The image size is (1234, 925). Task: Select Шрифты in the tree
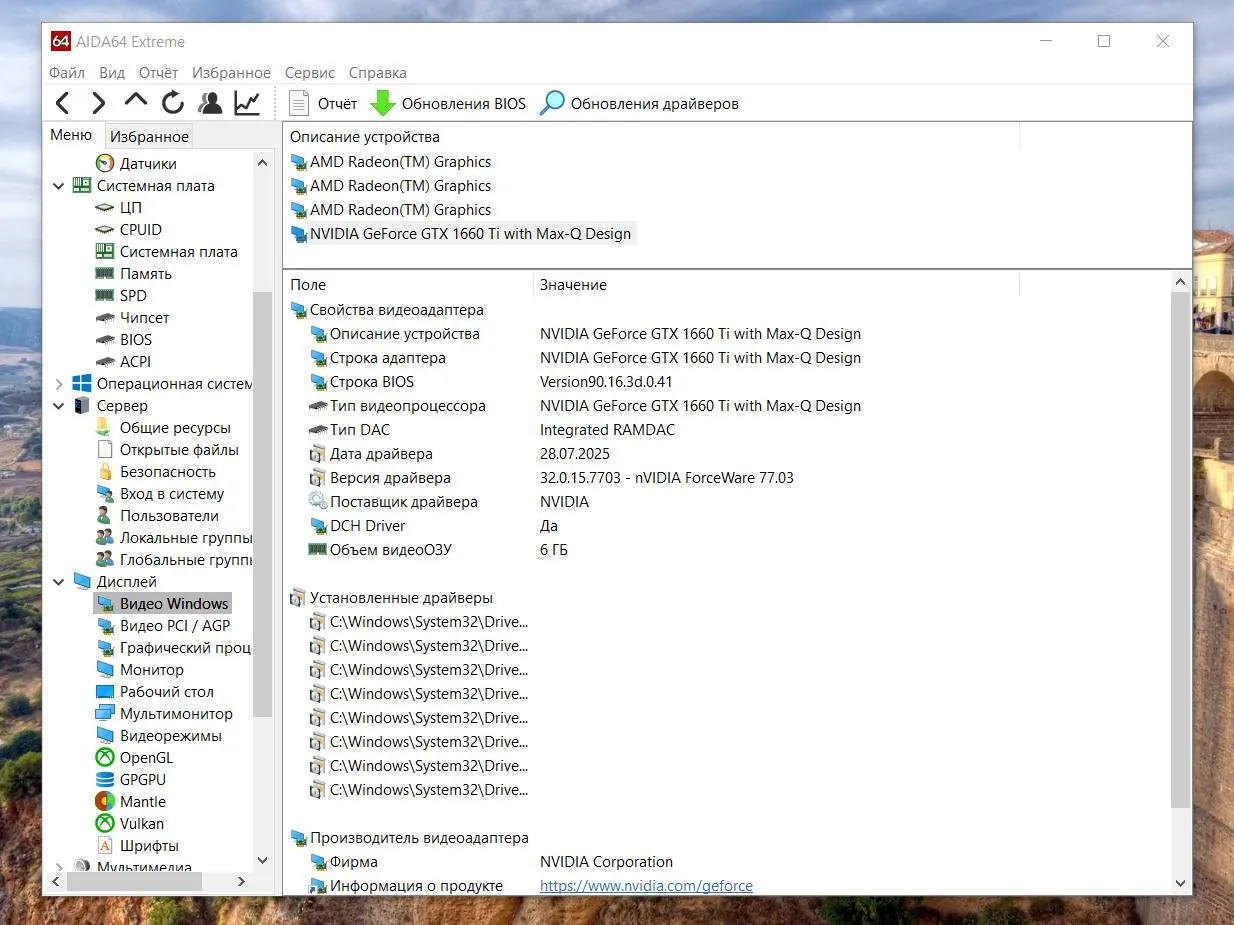137,845
